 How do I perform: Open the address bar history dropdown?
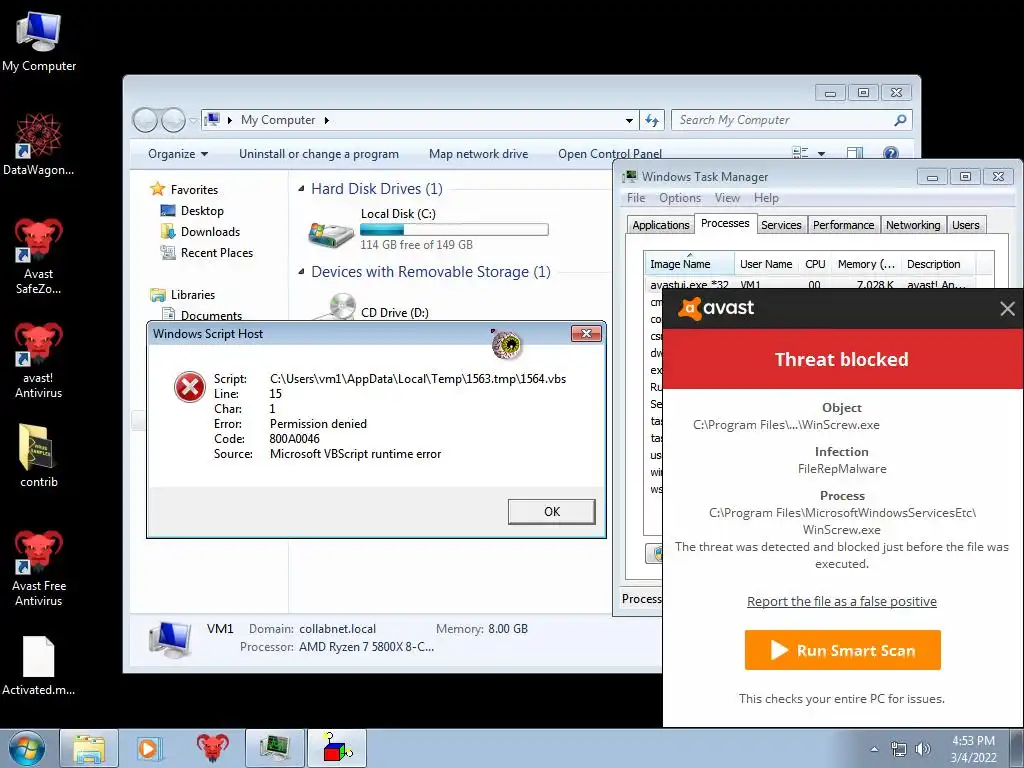(629, 120)
